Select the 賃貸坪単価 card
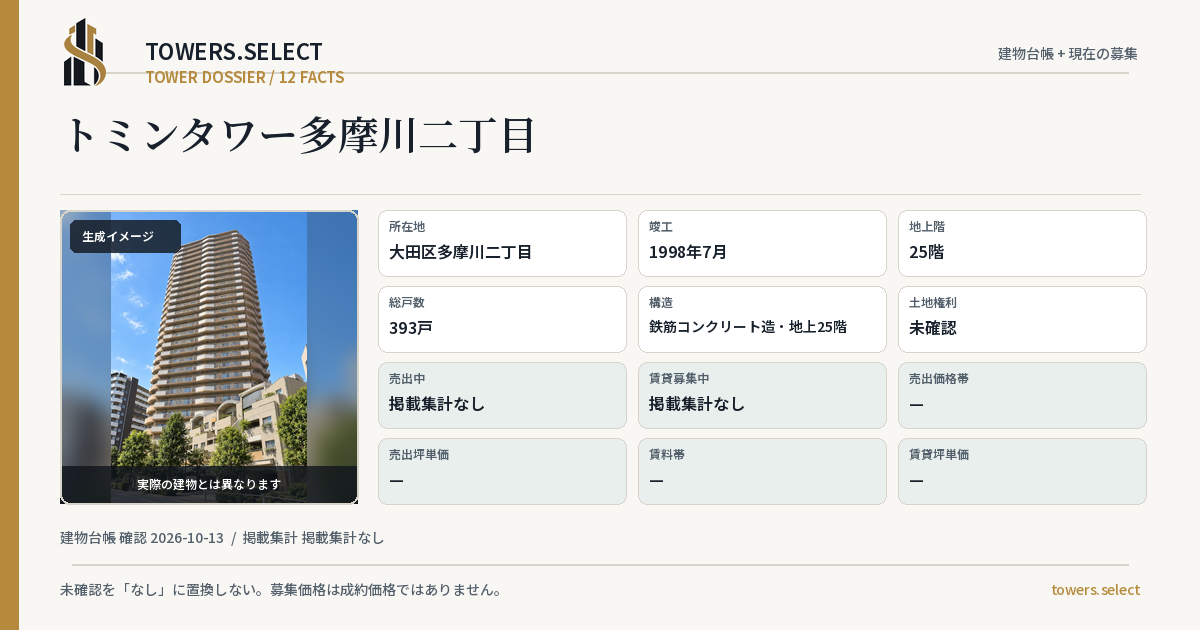The image size is (1200, 630). (x=1022, y=471)
